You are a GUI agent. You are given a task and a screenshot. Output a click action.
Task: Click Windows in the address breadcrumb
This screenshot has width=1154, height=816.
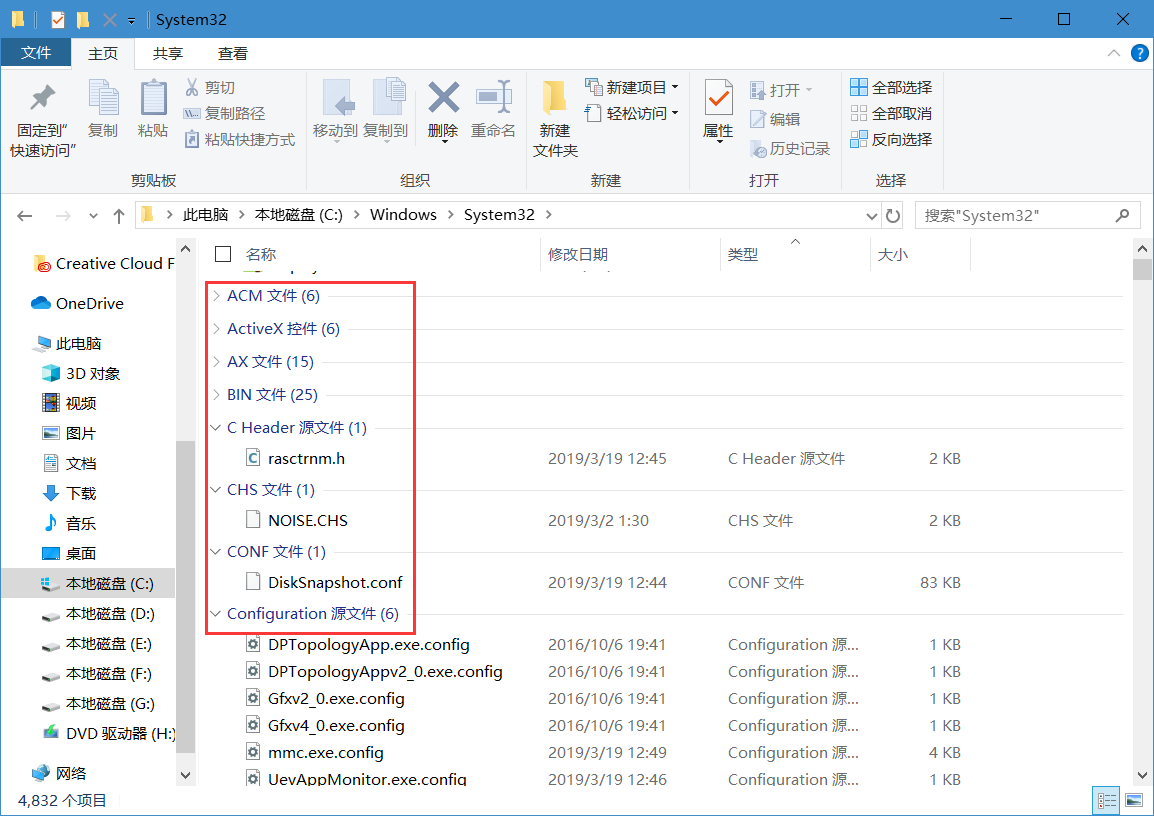tap(403, 215)
